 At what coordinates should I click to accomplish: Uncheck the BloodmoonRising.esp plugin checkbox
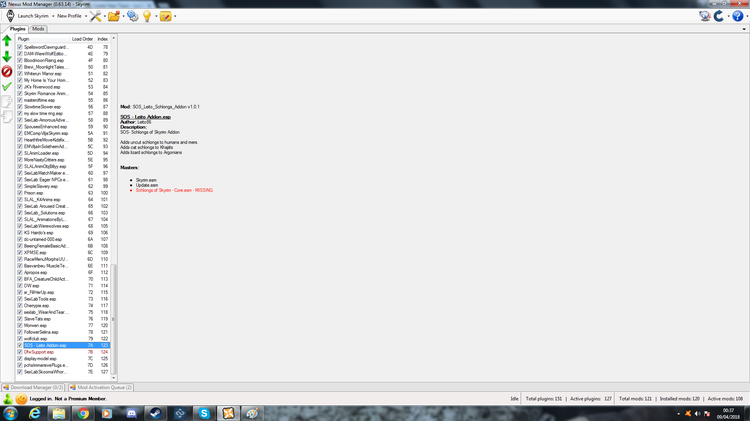click(20, 60)
